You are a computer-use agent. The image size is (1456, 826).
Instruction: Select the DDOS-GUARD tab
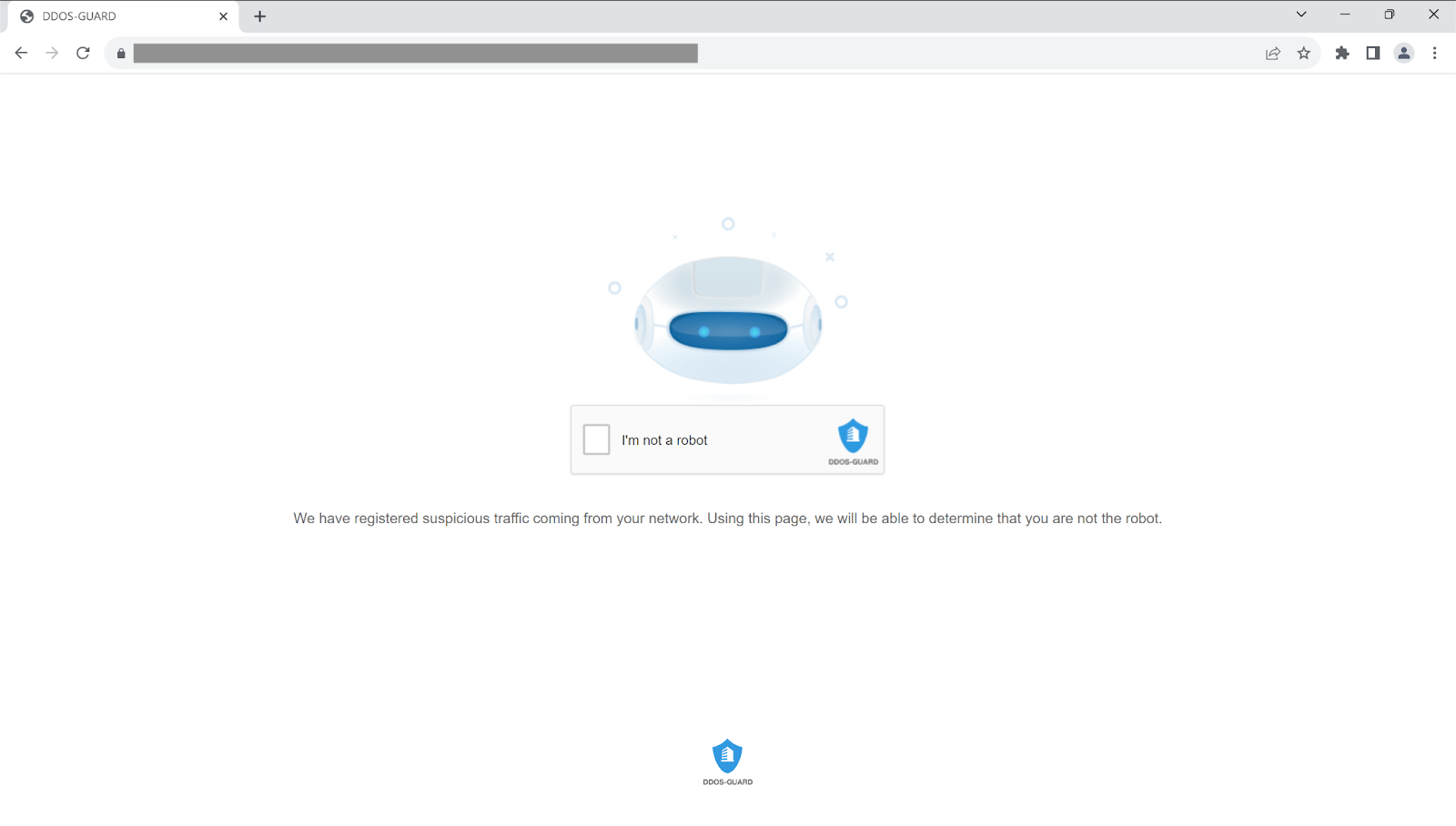(x=124, y=16)
